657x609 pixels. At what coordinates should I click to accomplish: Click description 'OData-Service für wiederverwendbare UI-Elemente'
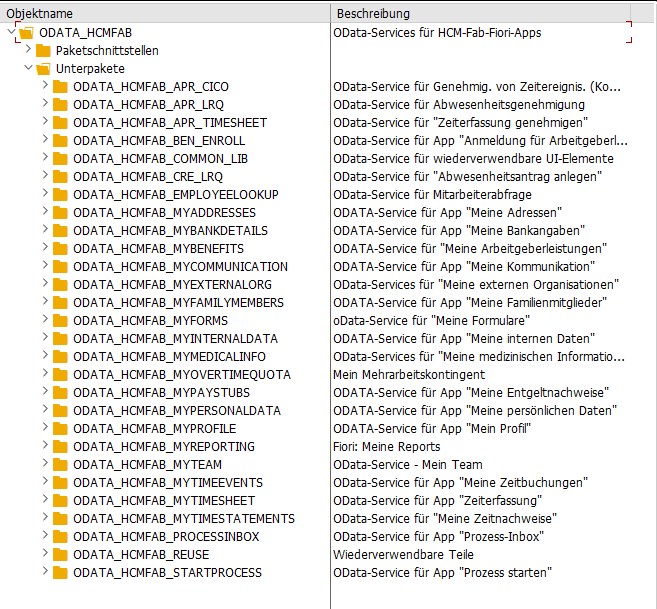[473, 159]
